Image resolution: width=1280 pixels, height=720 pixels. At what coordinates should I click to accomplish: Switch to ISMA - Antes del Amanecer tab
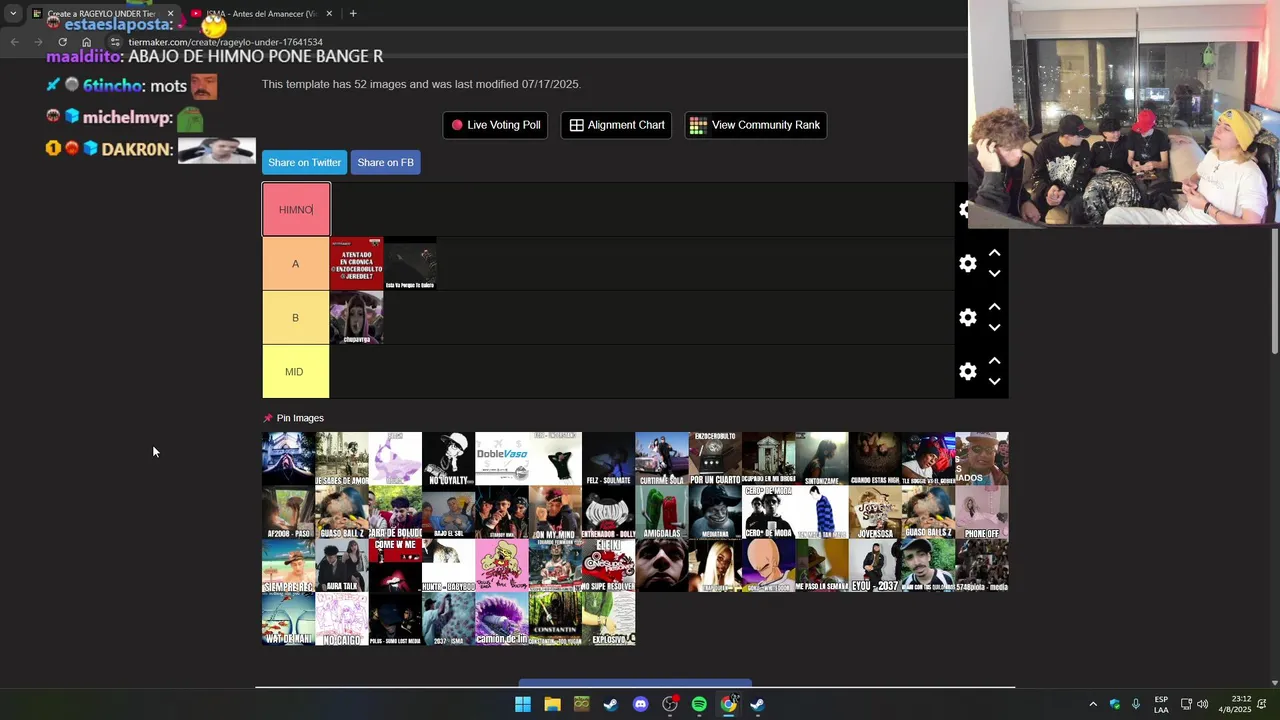[262, 14]
